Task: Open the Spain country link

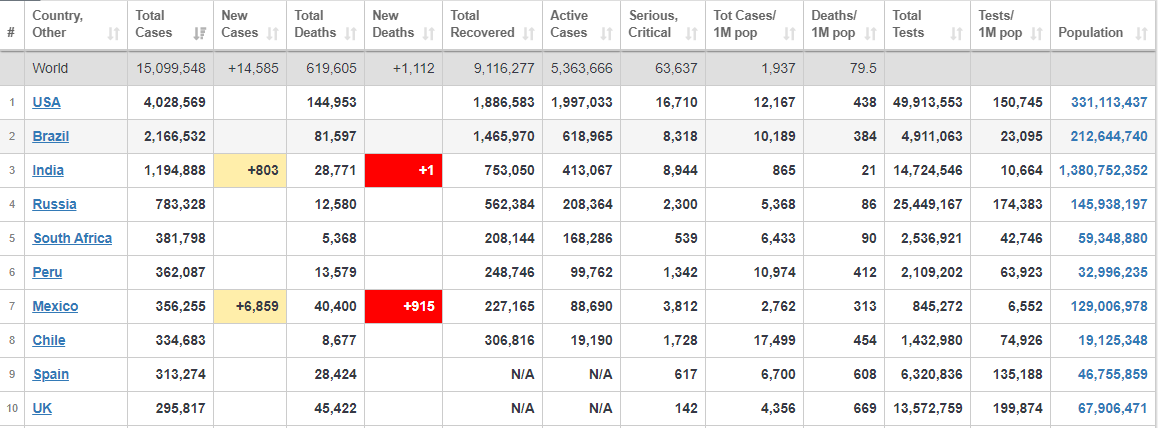Action: [51, 374]
